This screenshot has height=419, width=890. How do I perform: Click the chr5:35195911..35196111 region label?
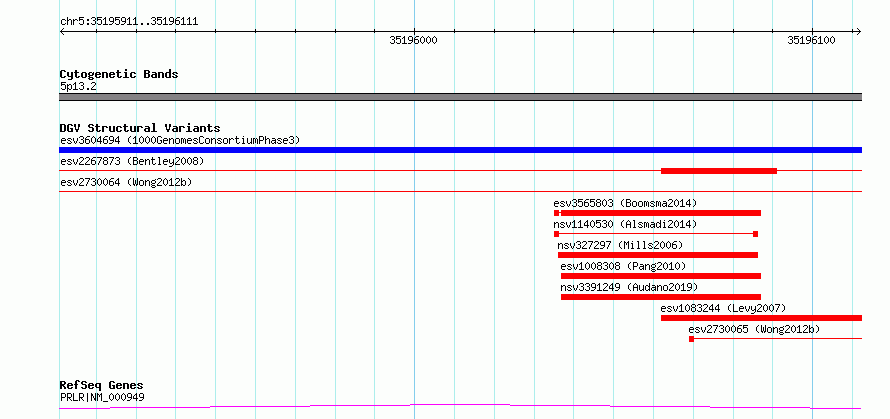point(129,22)
